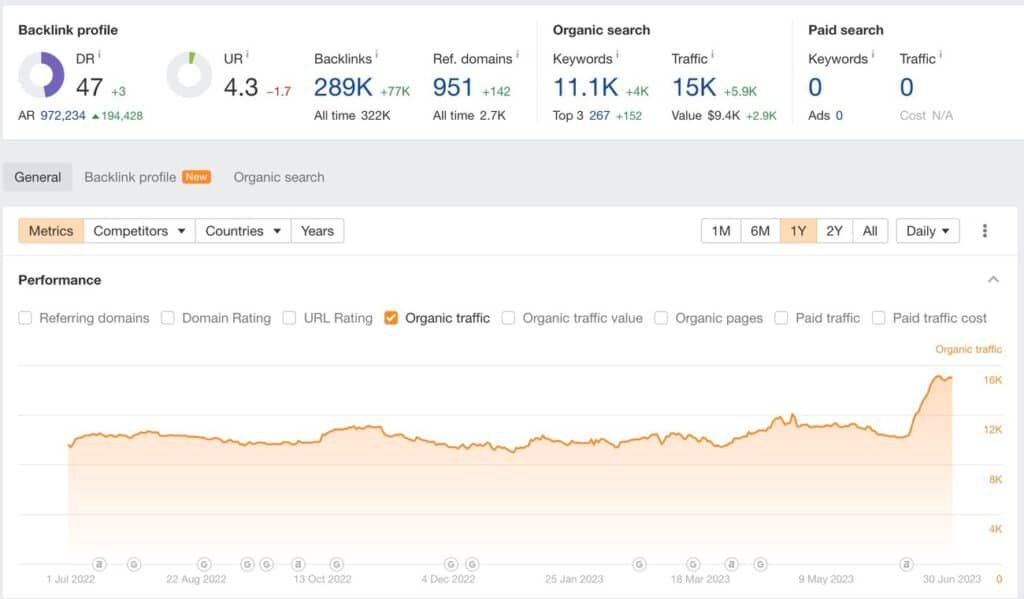Click the AR 972,234 rank value
1024x599 pixels.
click(63, 116)
